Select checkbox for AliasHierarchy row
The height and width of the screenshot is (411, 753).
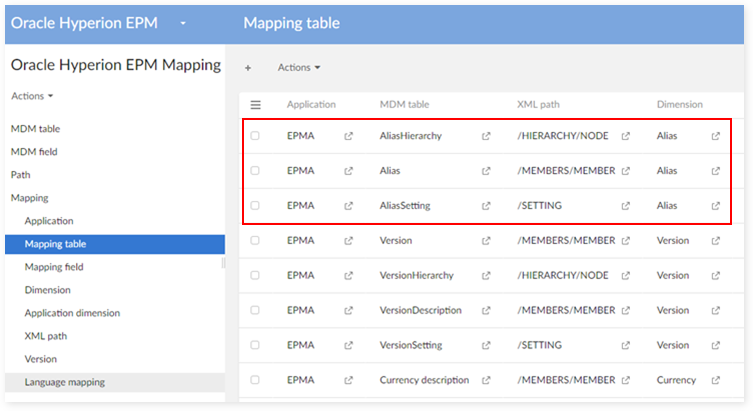tap(255, 136)
